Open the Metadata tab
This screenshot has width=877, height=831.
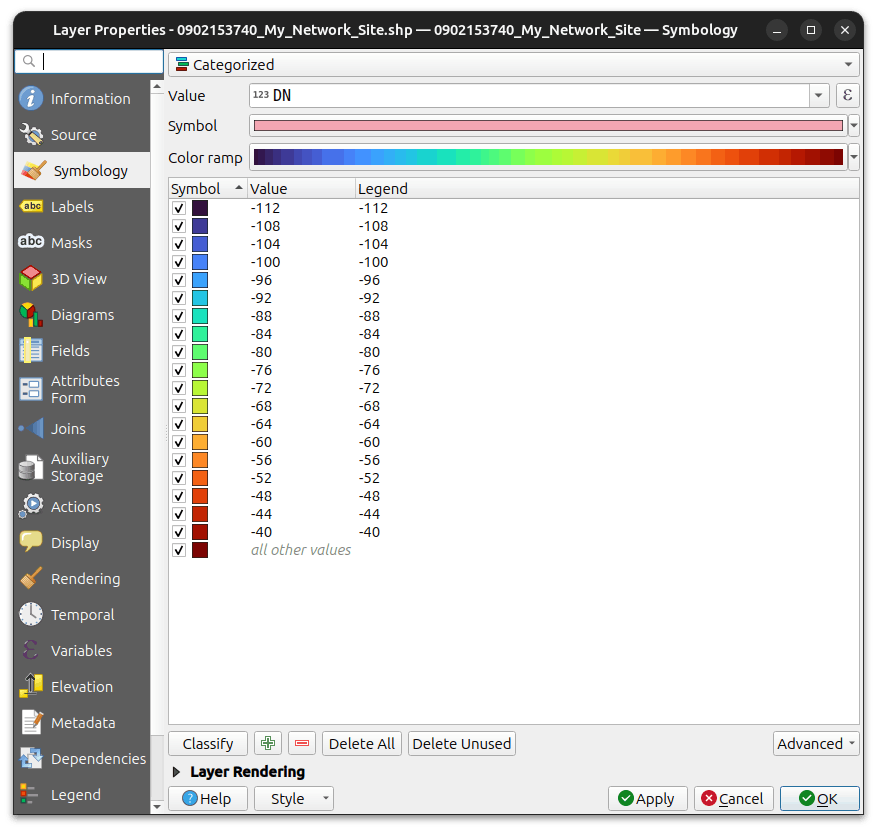point(82,723)
